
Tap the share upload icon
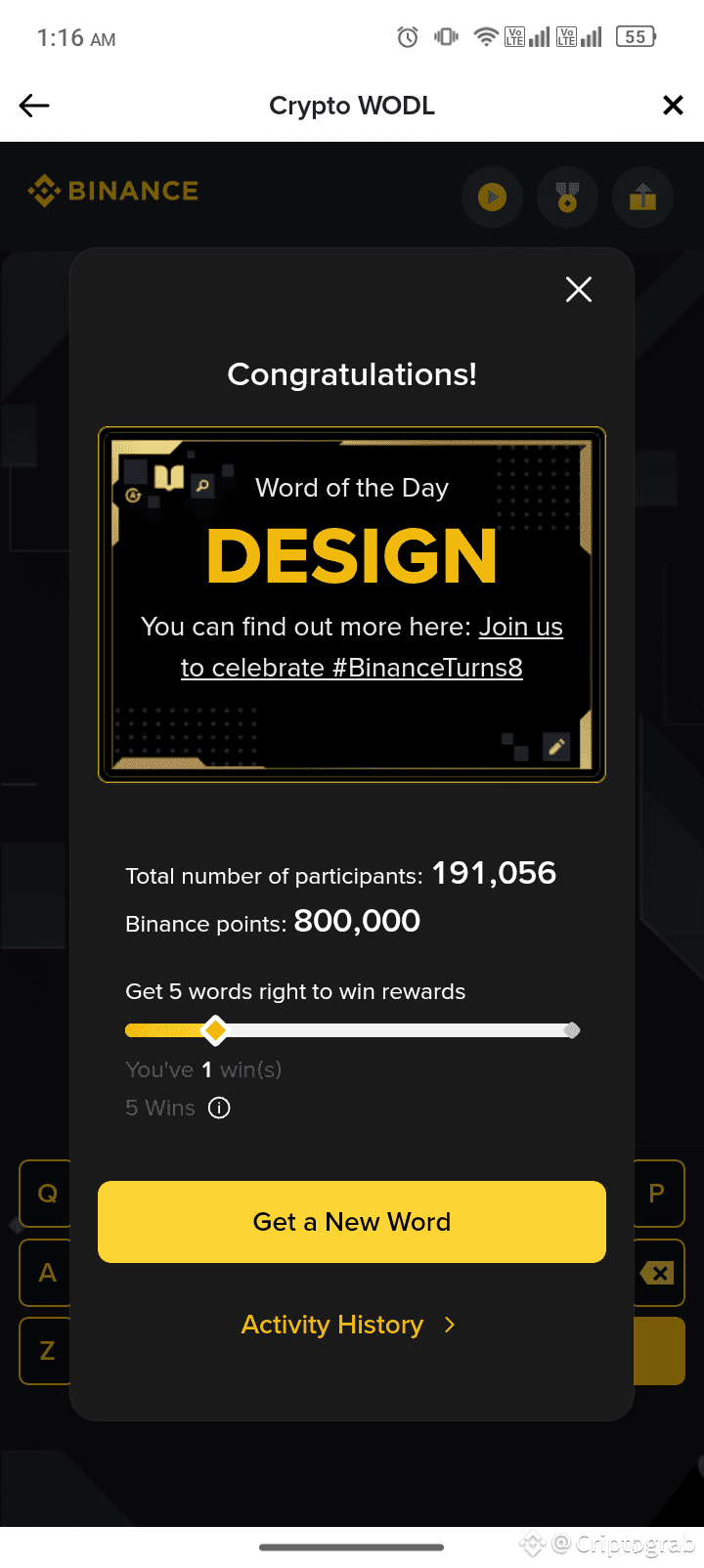tap(642, 197)
